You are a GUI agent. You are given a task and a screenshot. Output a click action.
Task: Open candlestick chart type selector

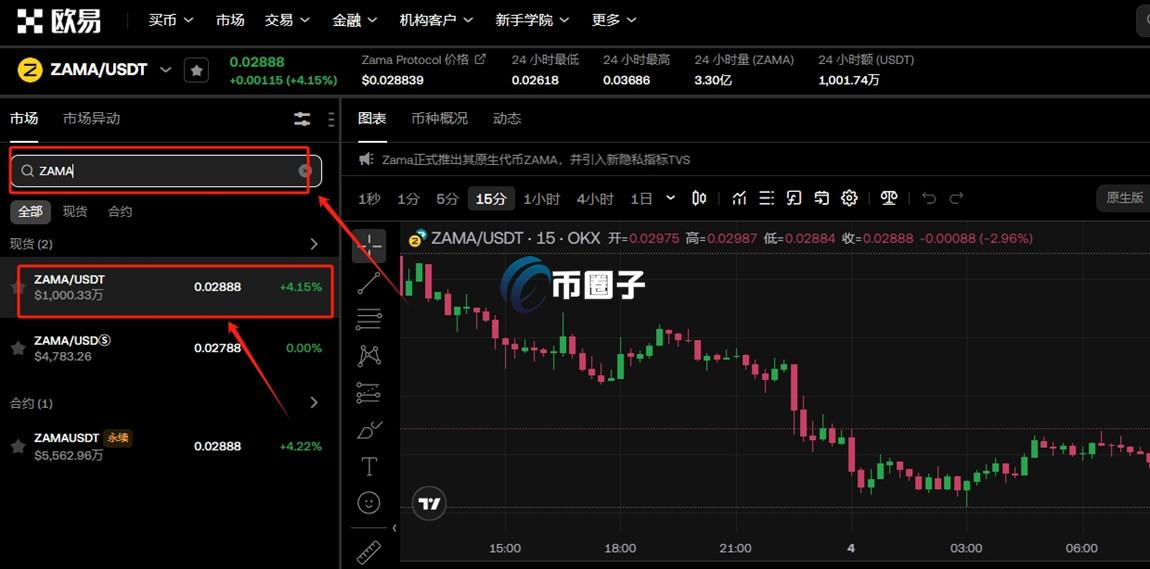699,198
